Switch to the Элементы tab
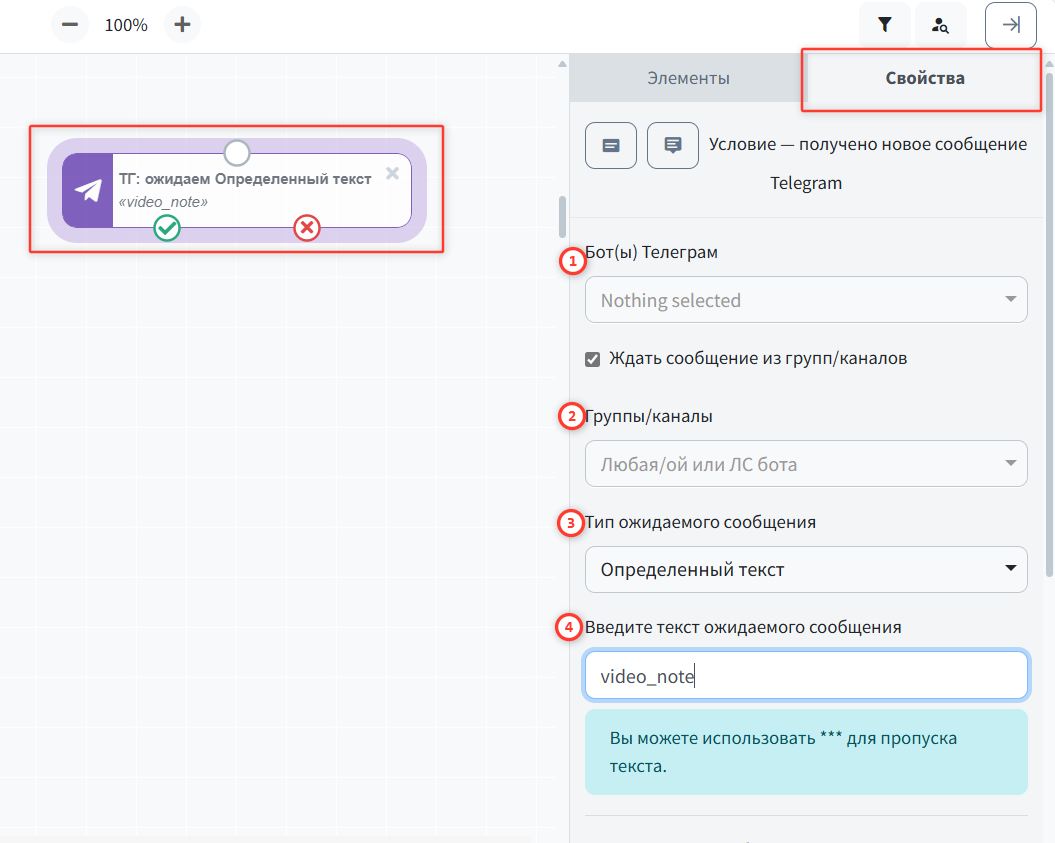This screenshot has width=1055, height=843. tap(687, 78)
